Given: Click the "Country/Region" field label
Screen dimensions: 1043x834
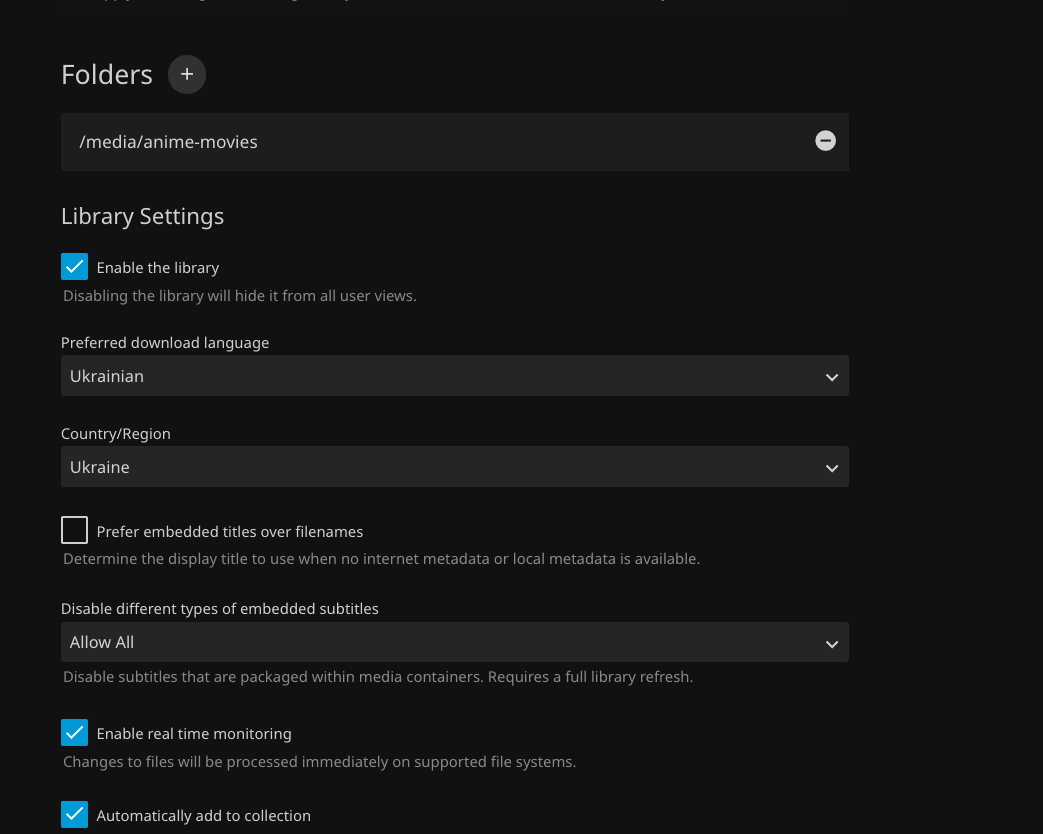Looking at the screenshot, I should 116,434.
